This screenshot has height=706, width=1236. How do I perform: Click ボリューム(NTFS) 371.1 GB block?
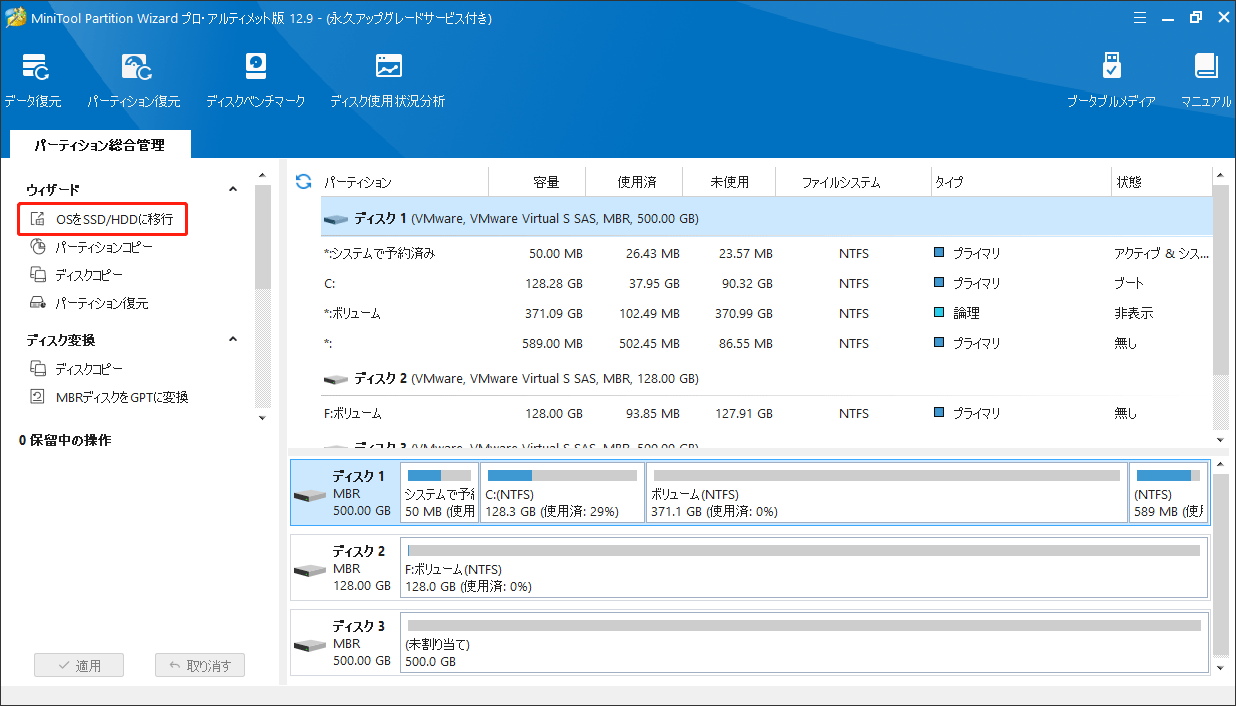[887, 492]
